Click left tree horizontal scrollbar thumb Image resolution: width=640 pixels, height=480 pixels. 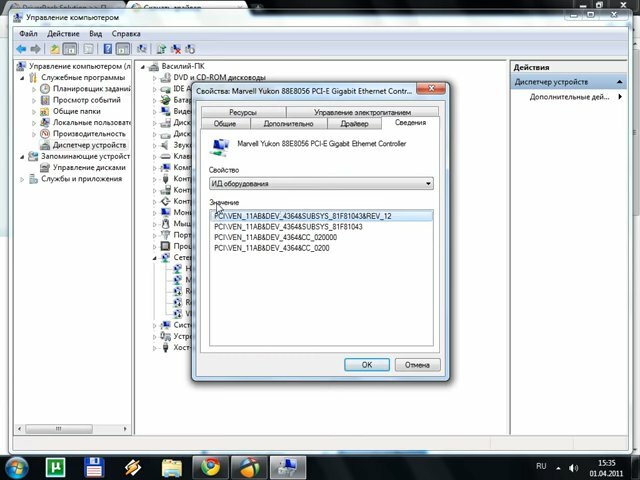[59, 429]
